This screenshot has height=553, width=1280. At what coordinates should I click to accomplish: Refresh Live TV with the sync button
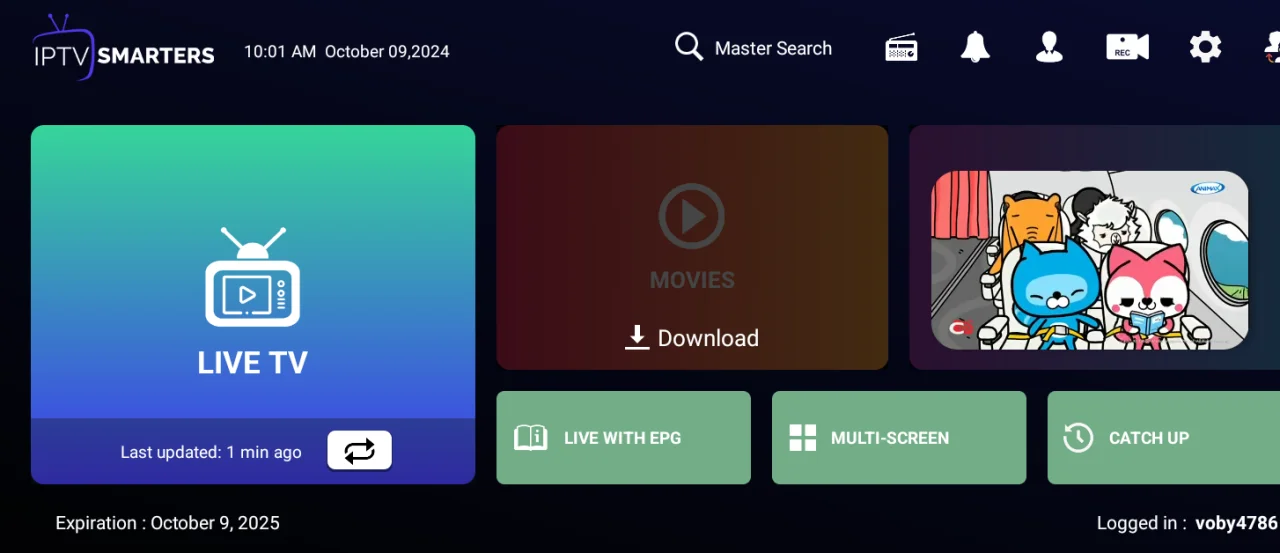[x=359, y=450]
